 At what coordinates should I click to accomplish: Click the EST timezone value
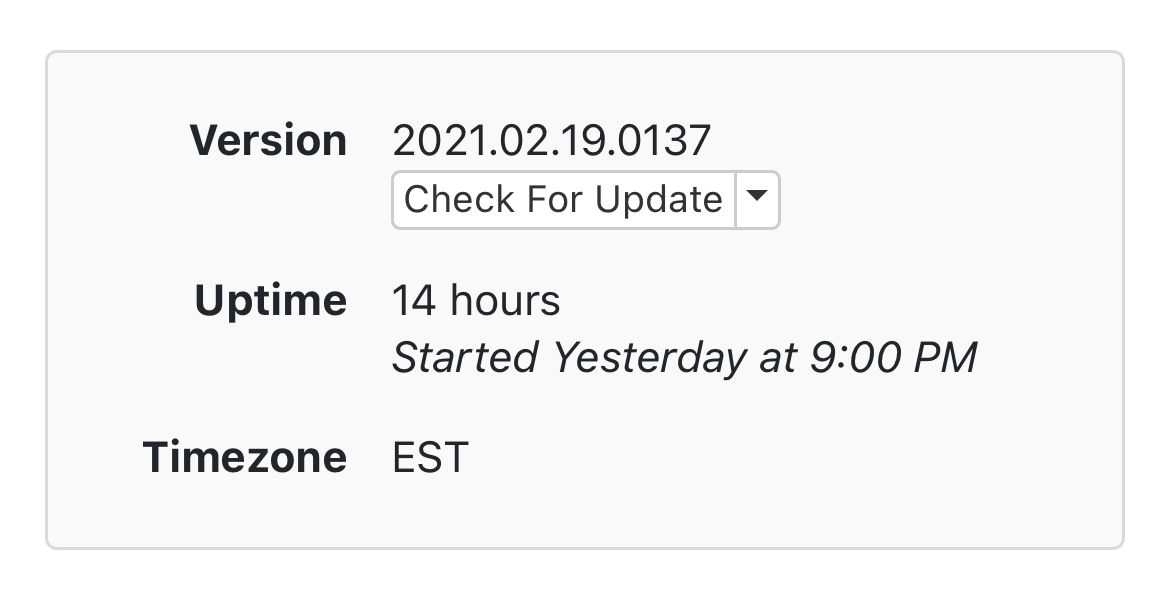click(x=430, y=458)
